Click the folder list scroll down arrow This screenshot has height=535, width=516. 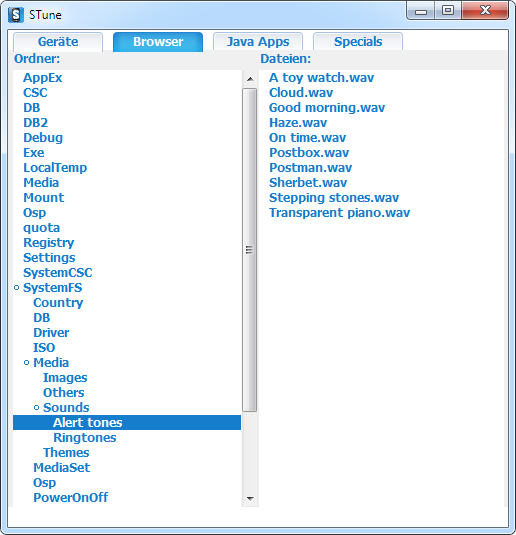250,498
